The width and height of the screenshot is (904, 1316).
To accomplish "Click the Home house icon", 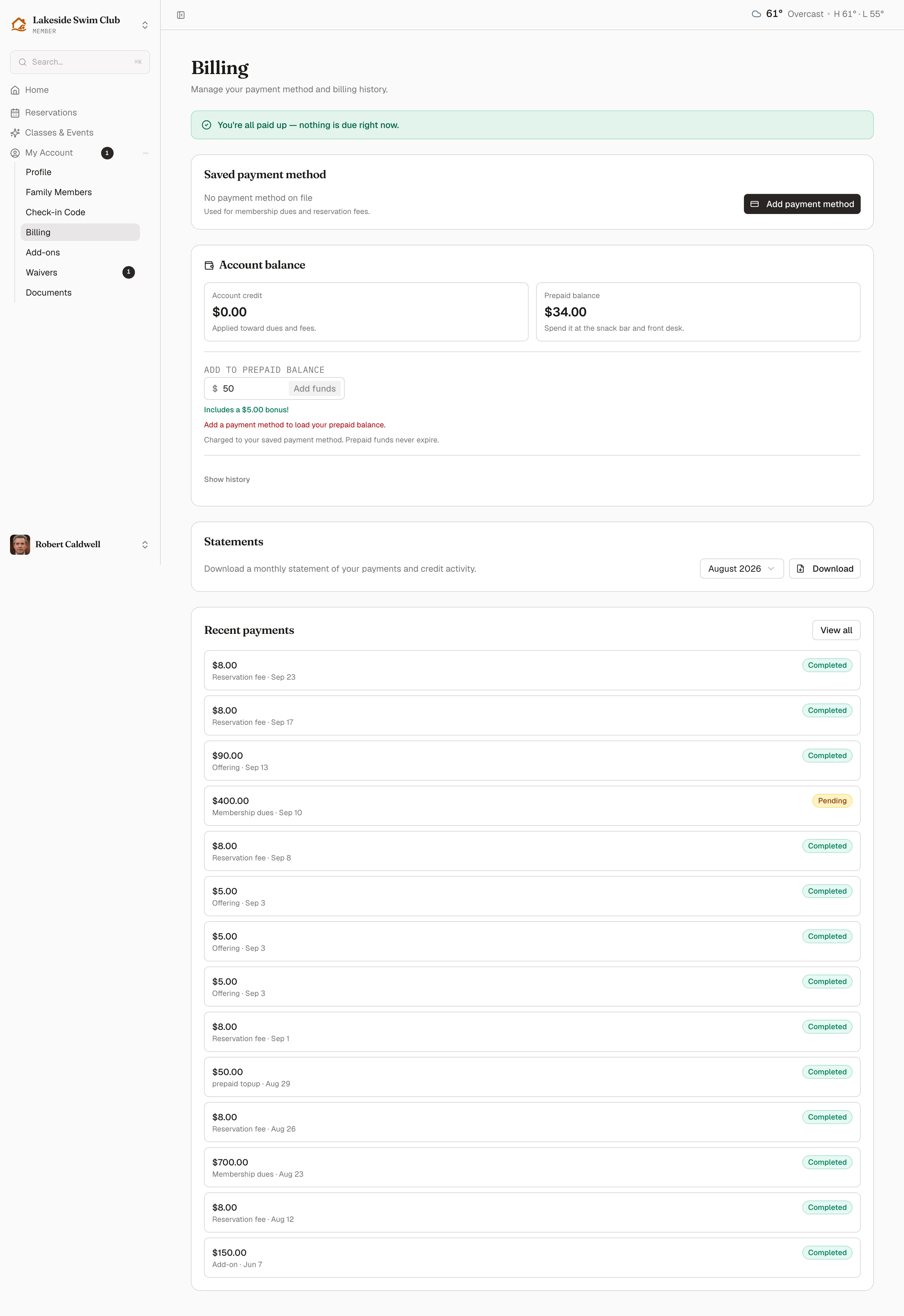I will [x=15, y=90].
